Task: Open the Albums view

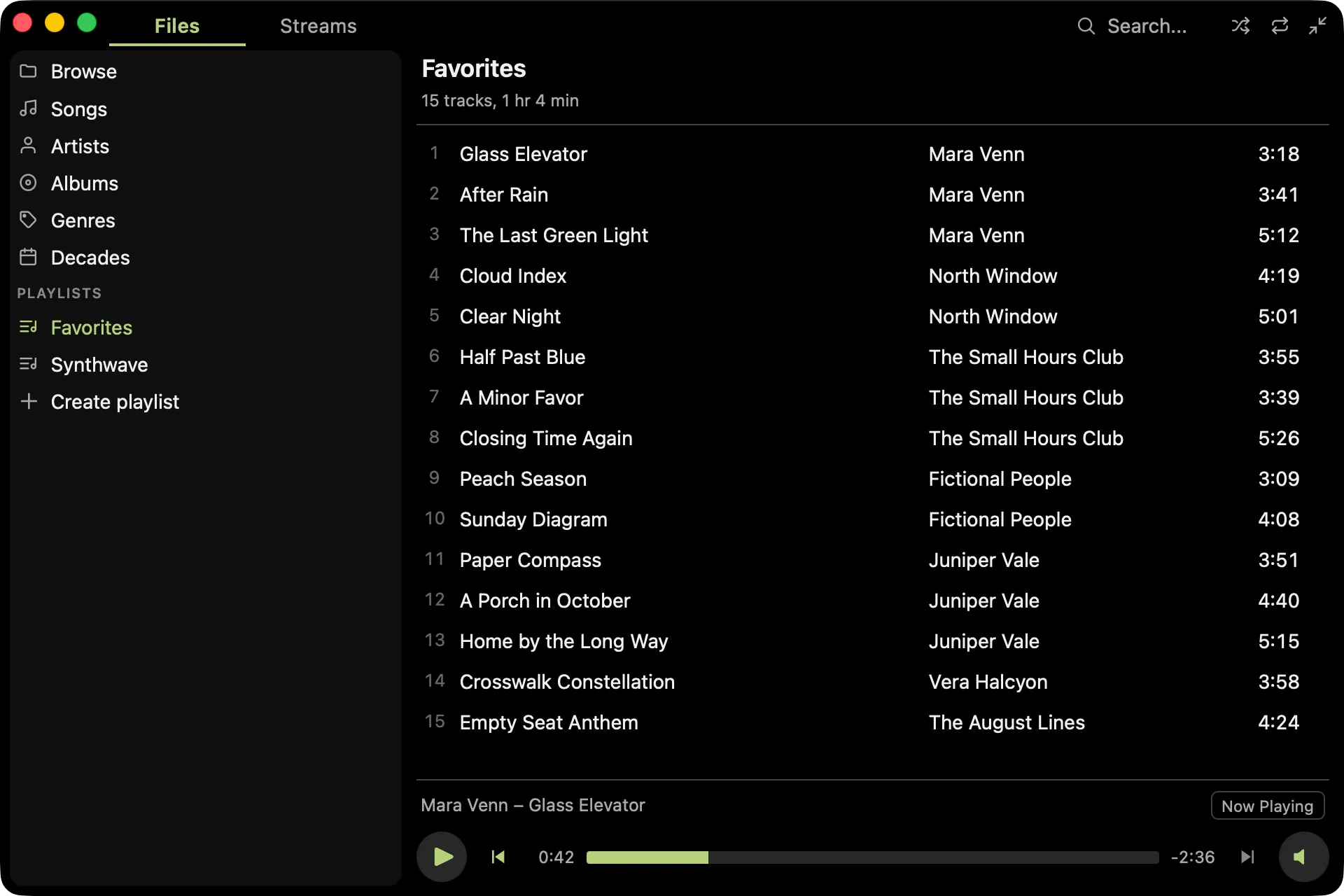Action: 206,183
